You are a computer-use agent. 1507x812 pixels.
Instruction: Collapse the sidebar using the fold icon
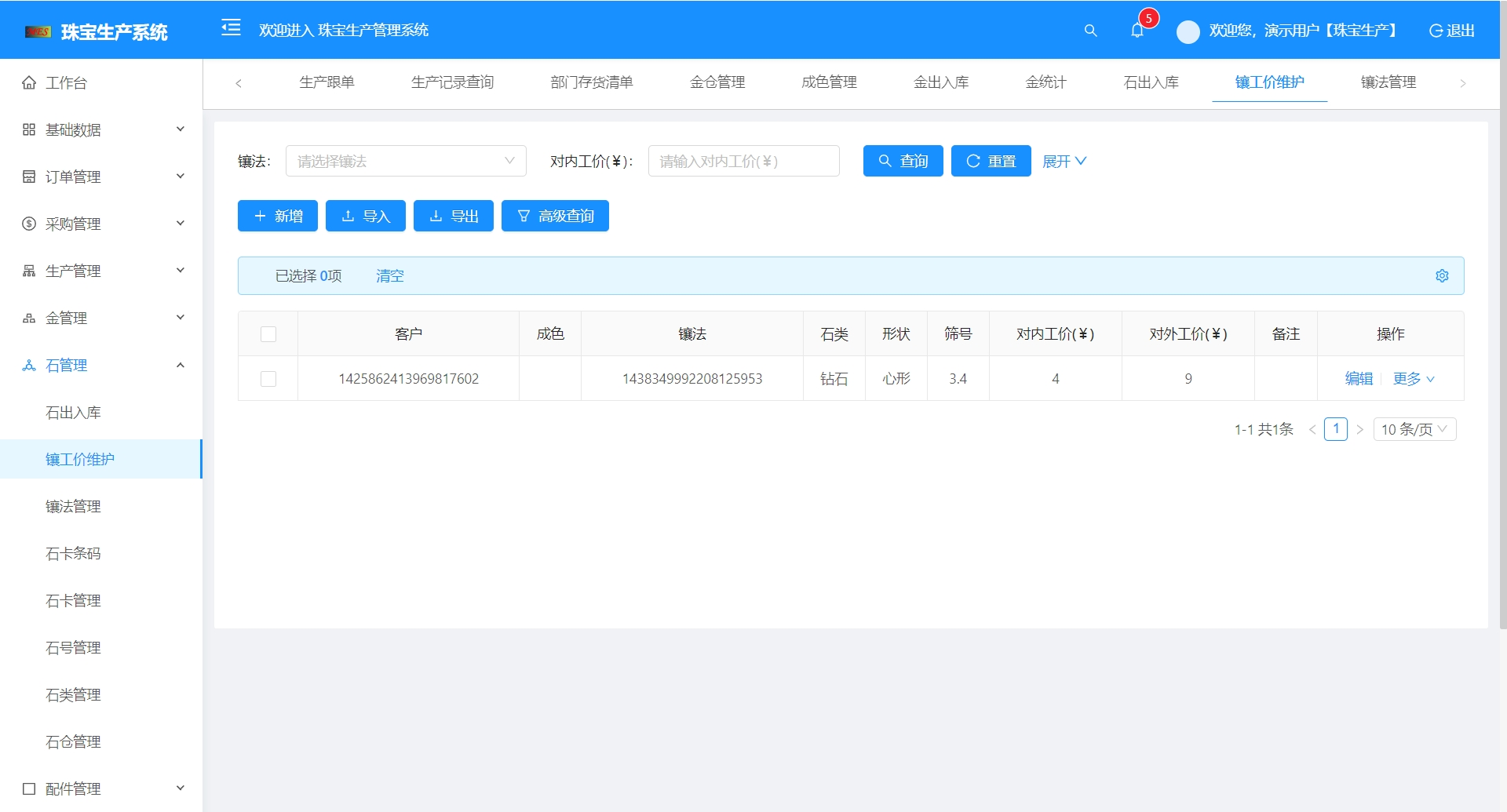click(x=232, y=28)
